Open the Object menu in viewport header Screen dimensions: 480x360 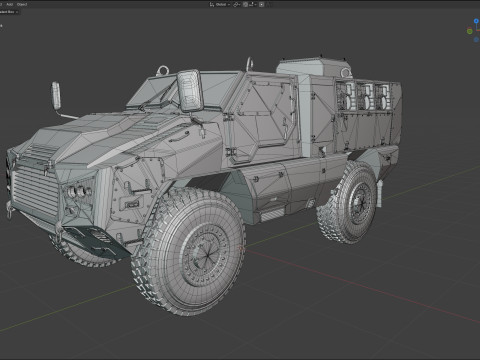22,4
